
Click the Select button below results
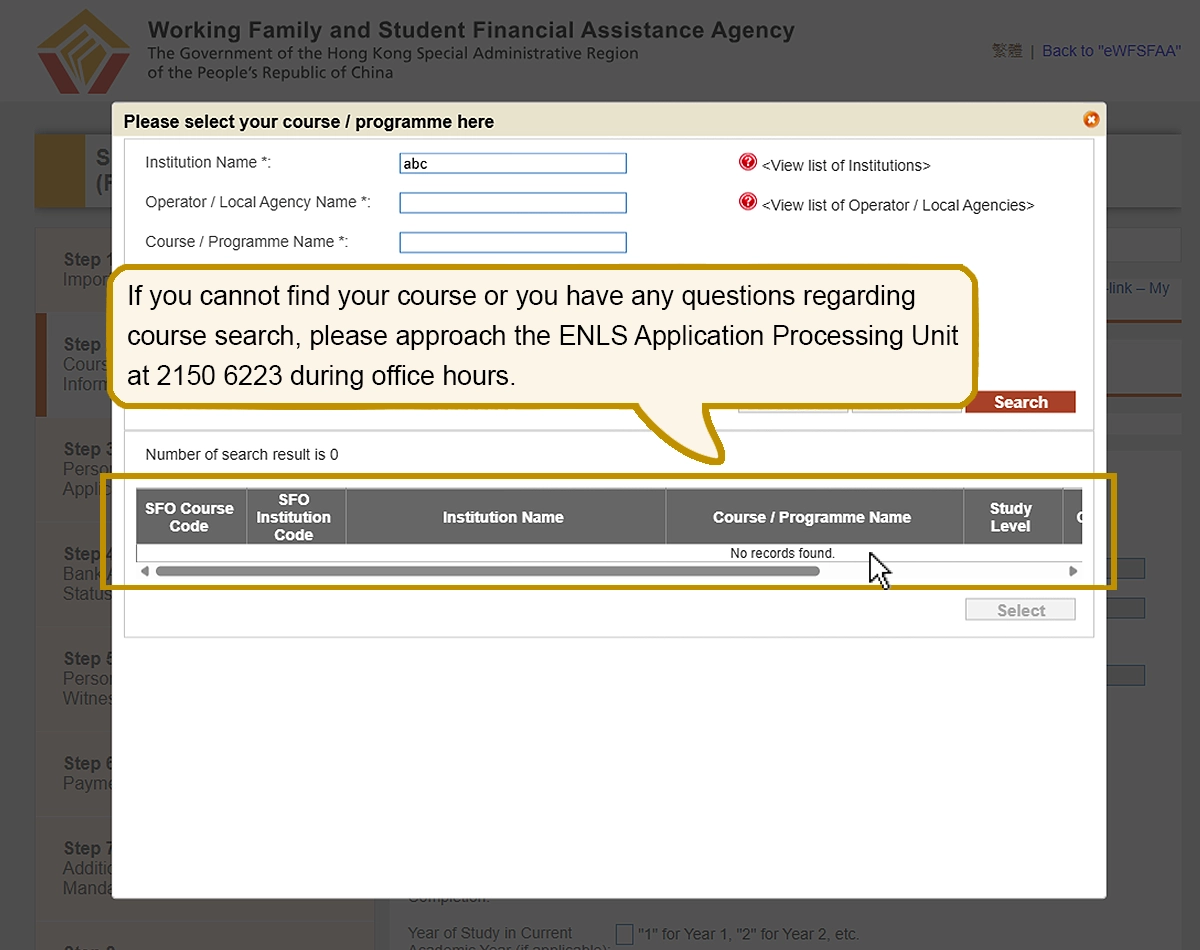[1020, 610]
